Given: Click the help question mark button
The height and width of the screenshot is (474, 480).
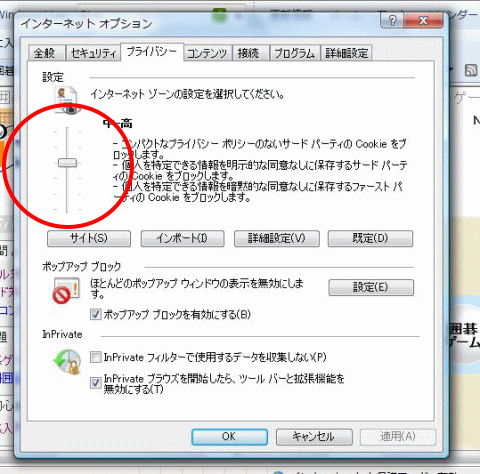Looking at the screenshot, I should [x=392, y=21].
